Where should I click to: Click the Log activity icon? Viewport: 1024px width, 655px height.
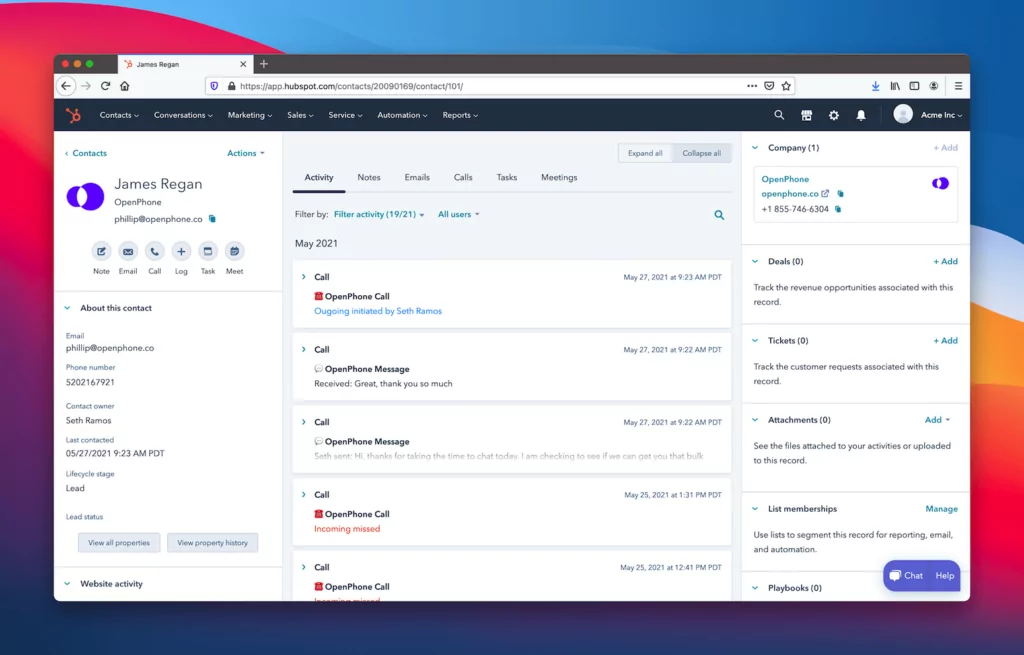tap(181, 252)
